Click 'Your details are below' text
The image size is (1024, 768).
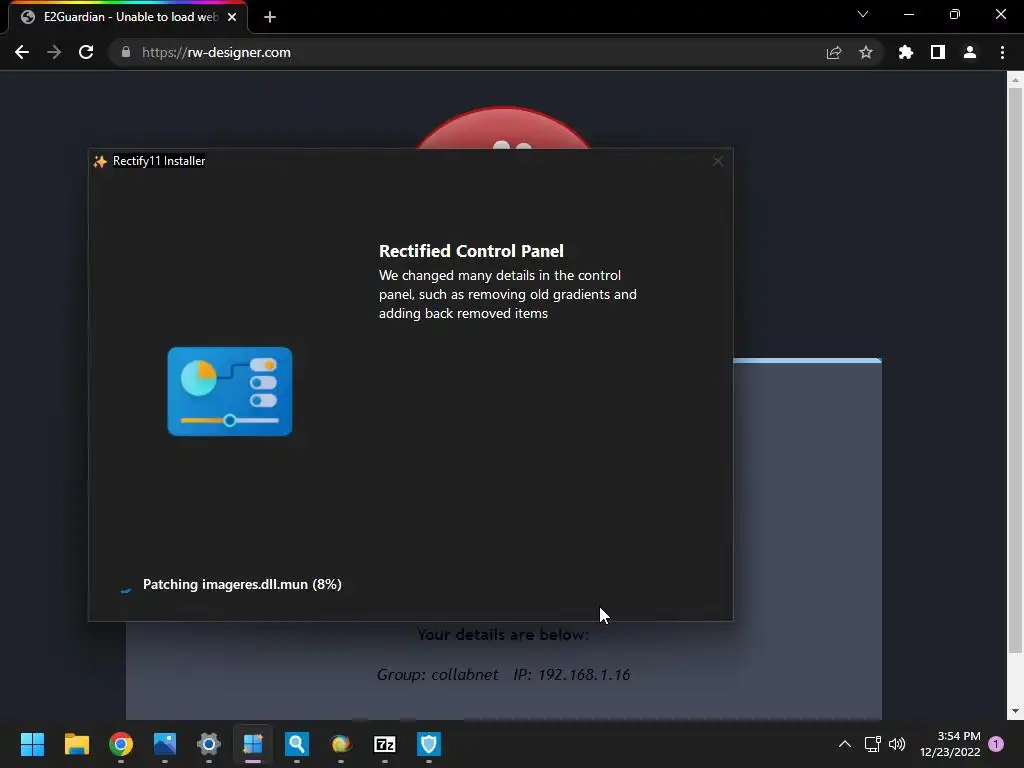pyautogui.click(x=503, y=635)
